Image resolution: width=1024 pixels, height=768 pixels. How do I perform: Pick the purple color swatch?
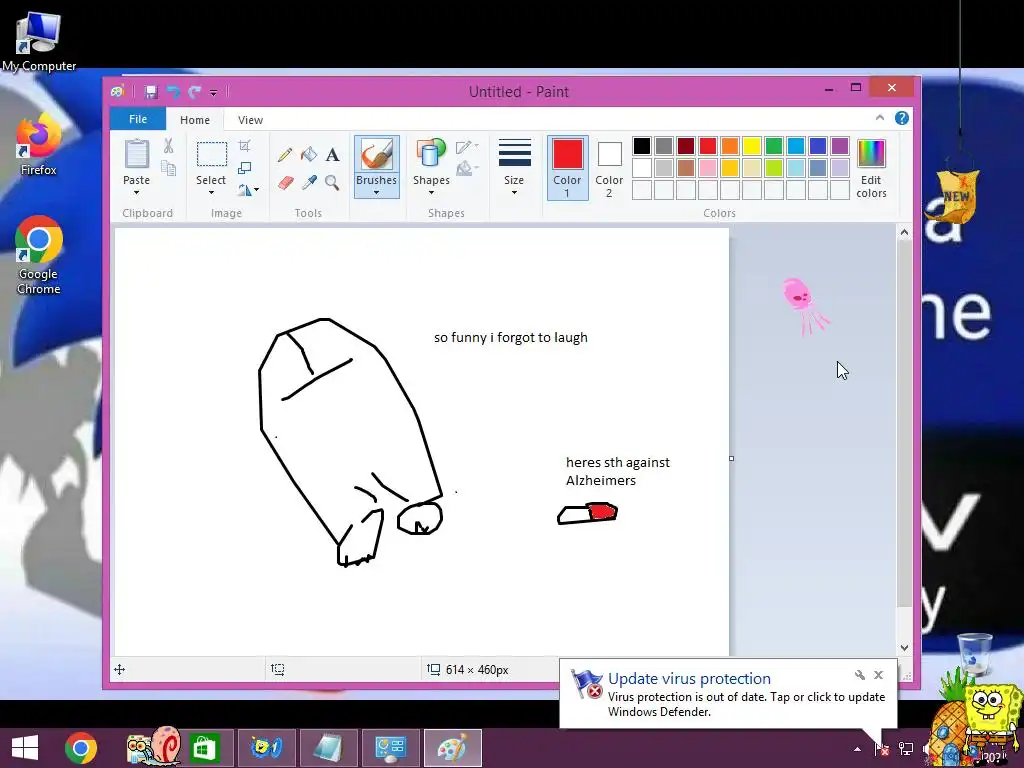(x=840, y=146)
